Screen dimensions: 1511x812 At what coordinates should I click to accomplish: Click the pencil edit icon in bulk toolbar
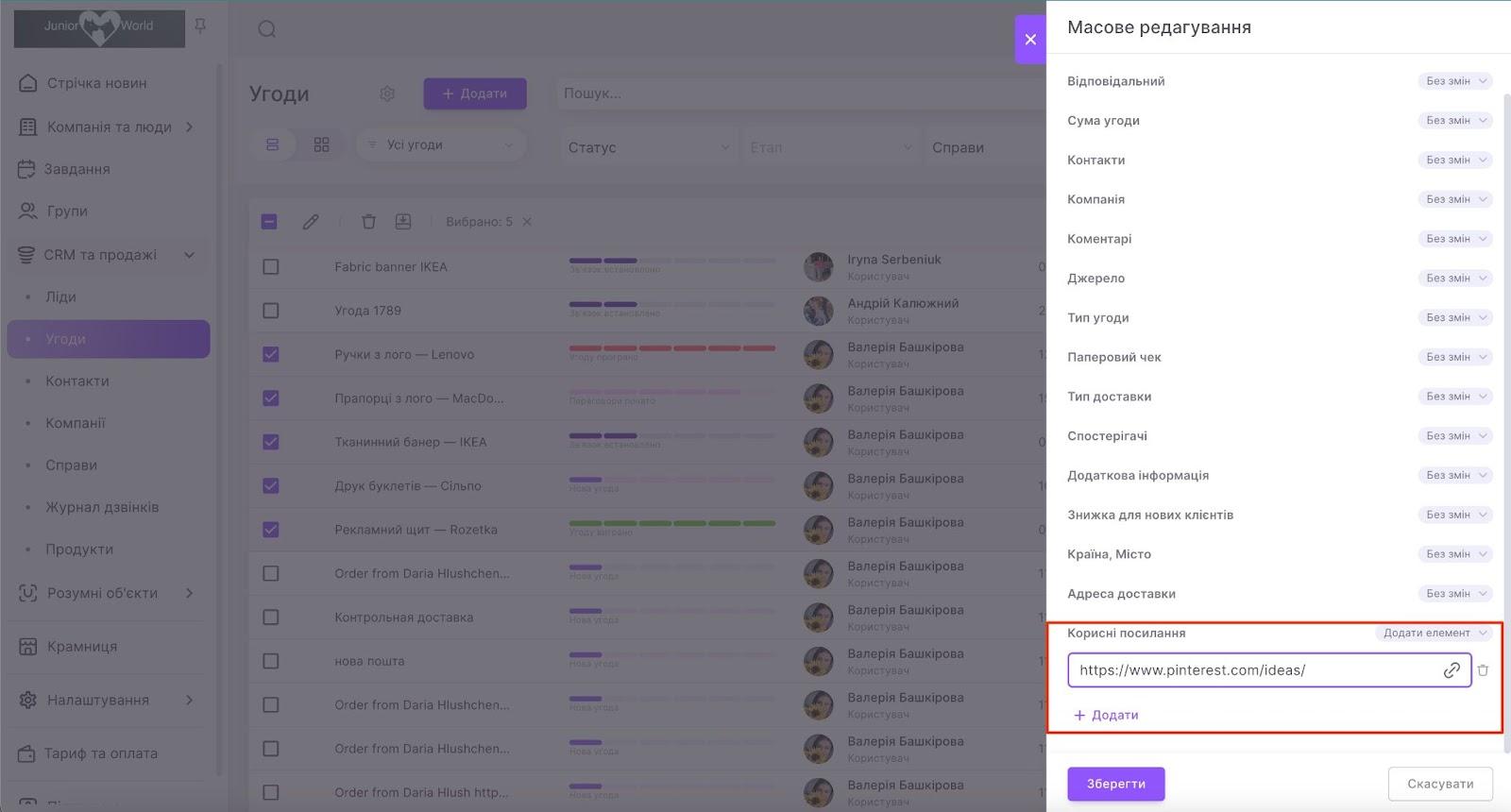point(311,222)
